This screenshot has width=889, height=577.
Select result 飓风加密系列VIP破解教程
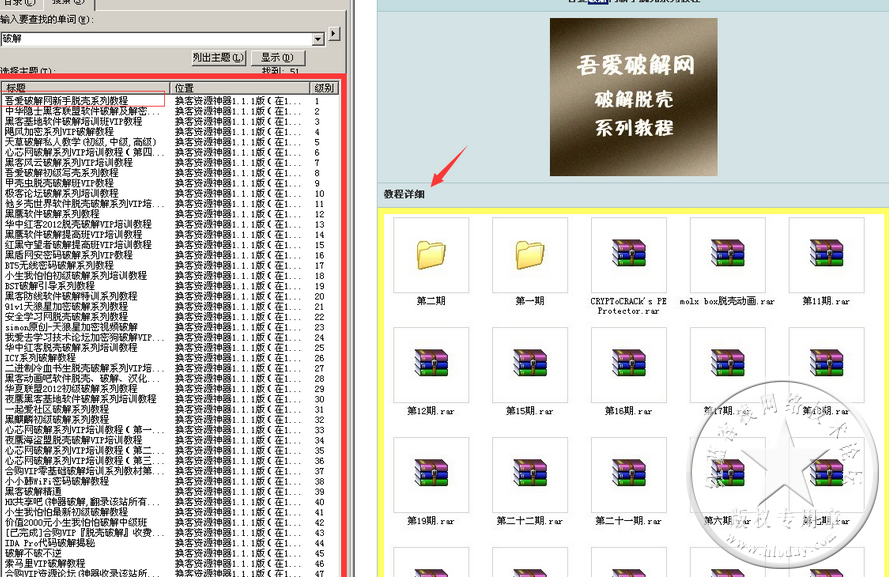[60, 131]
